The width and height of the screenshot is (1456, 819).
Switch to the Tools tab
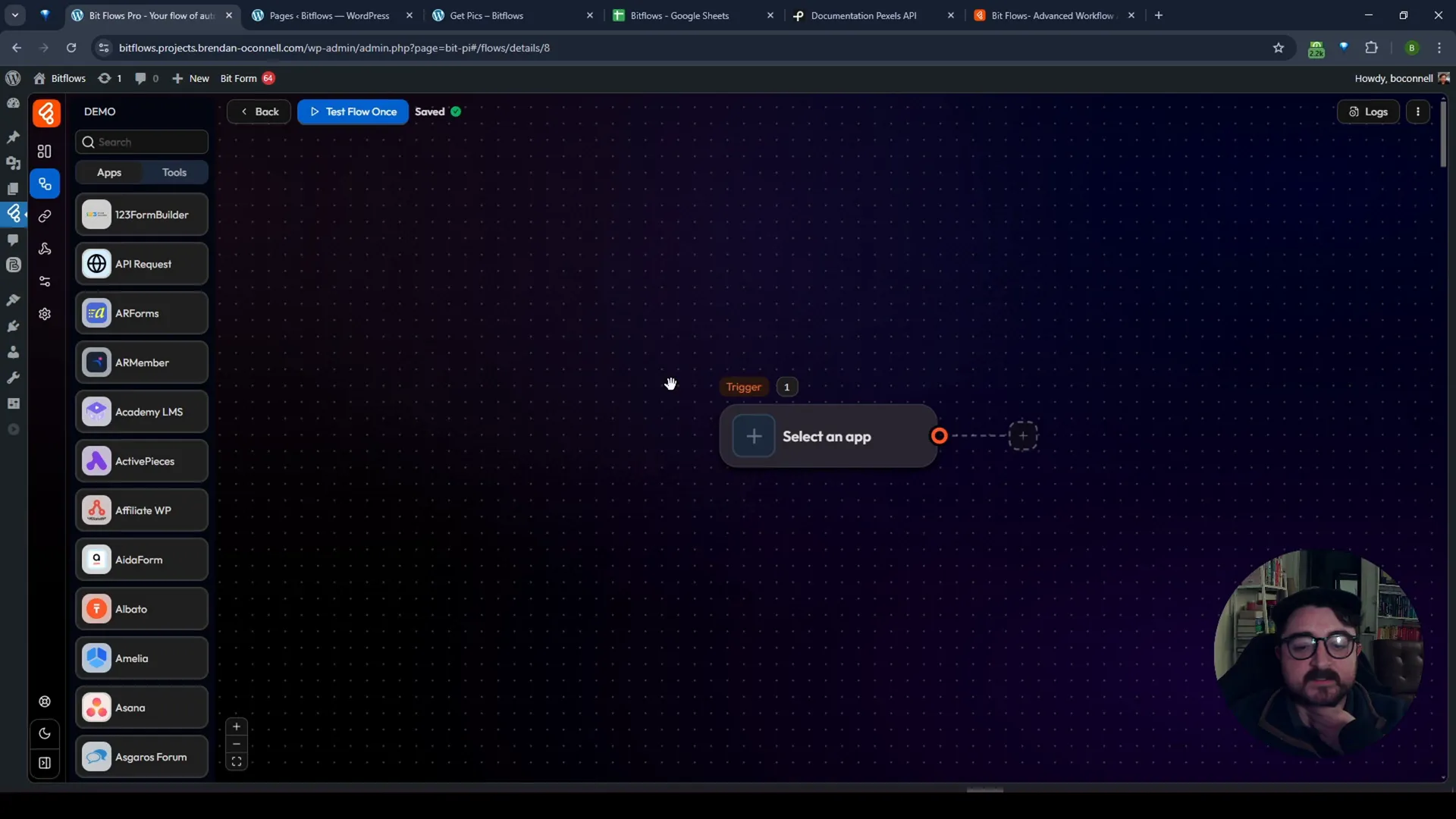pyautogui.click(x=174, y=173)
